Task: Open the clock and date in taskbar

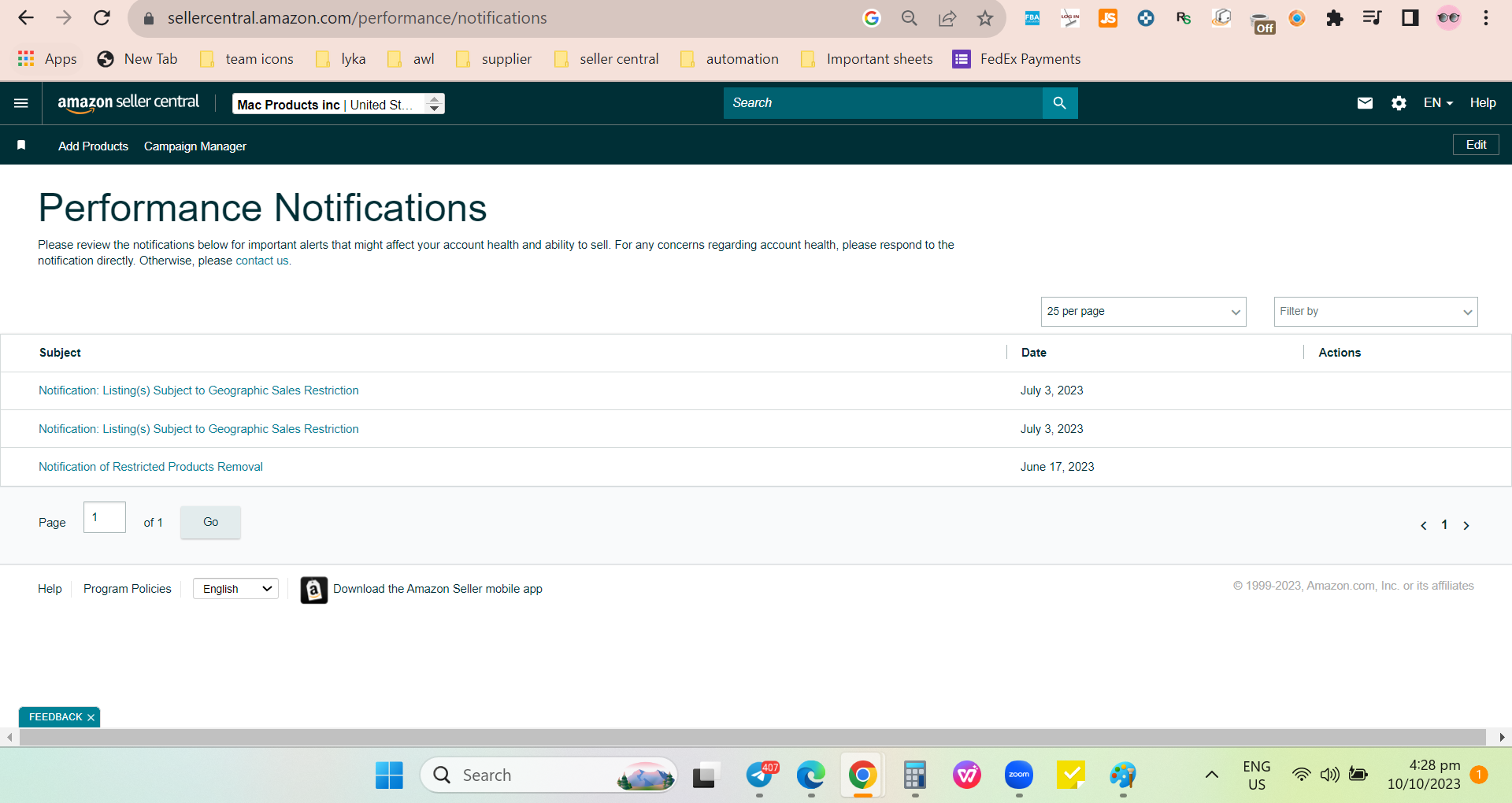Action: coord(1424,775)
